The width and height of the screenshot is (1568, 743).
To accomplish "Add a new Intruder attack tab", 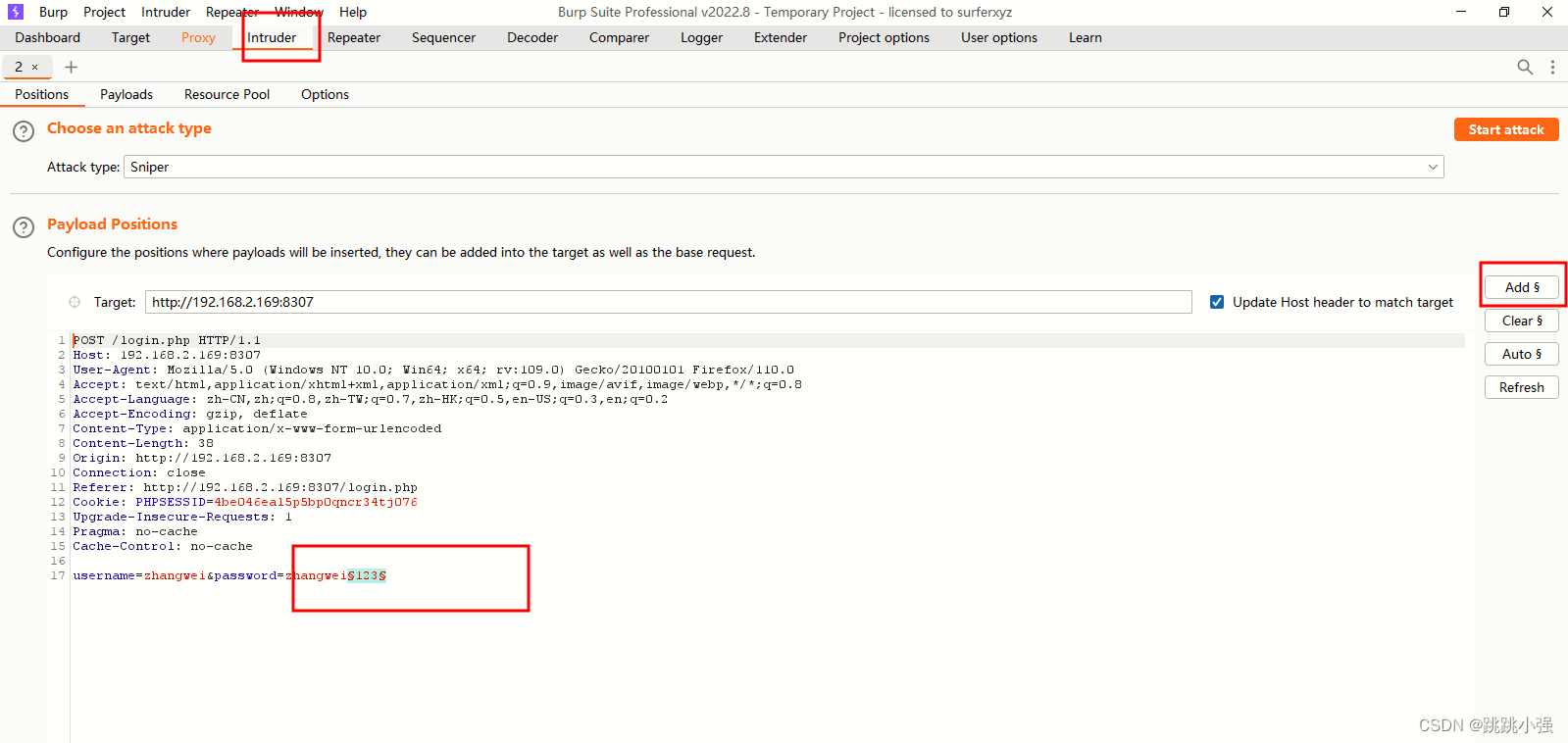I will pos(71,67).
